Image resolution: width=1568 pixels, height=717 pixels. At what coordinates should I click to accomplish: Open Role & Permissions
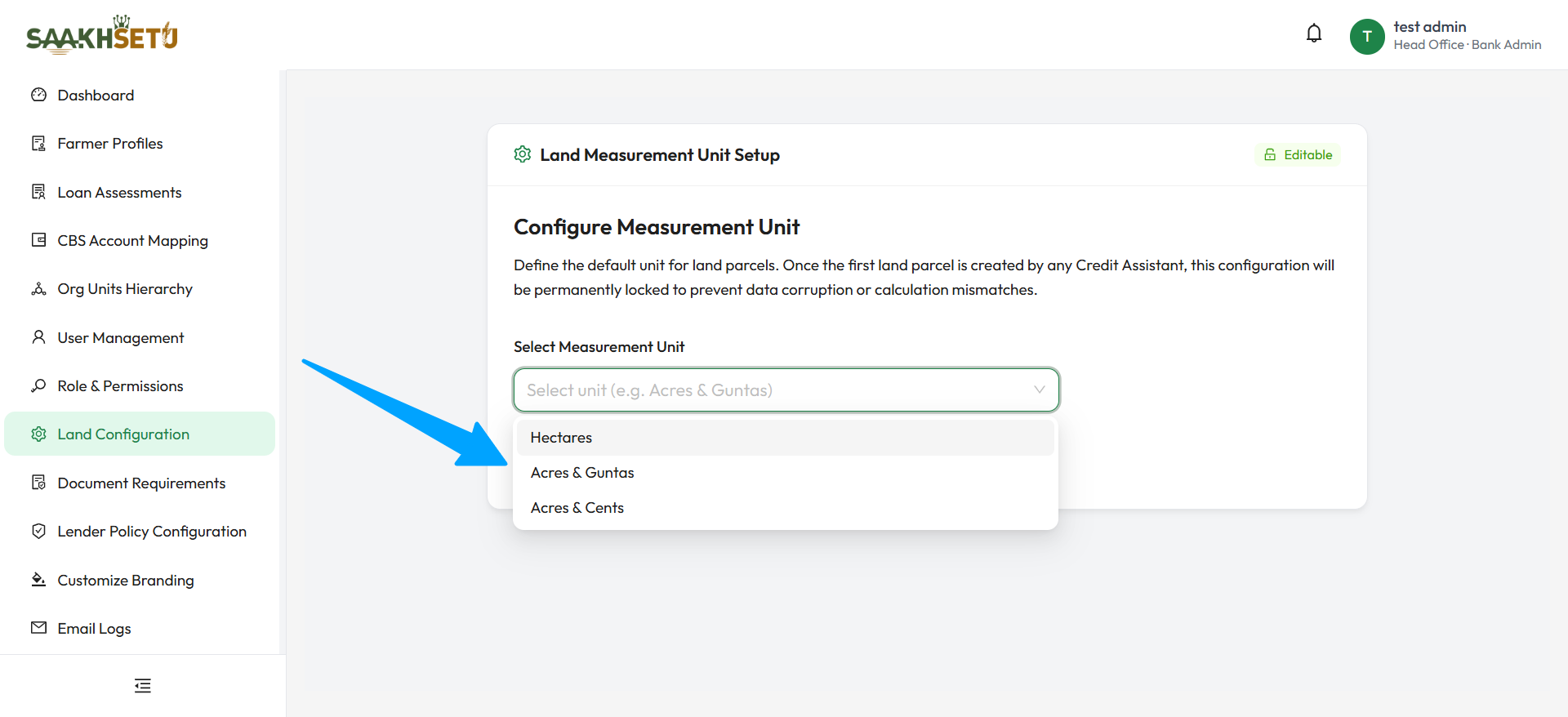140,386
